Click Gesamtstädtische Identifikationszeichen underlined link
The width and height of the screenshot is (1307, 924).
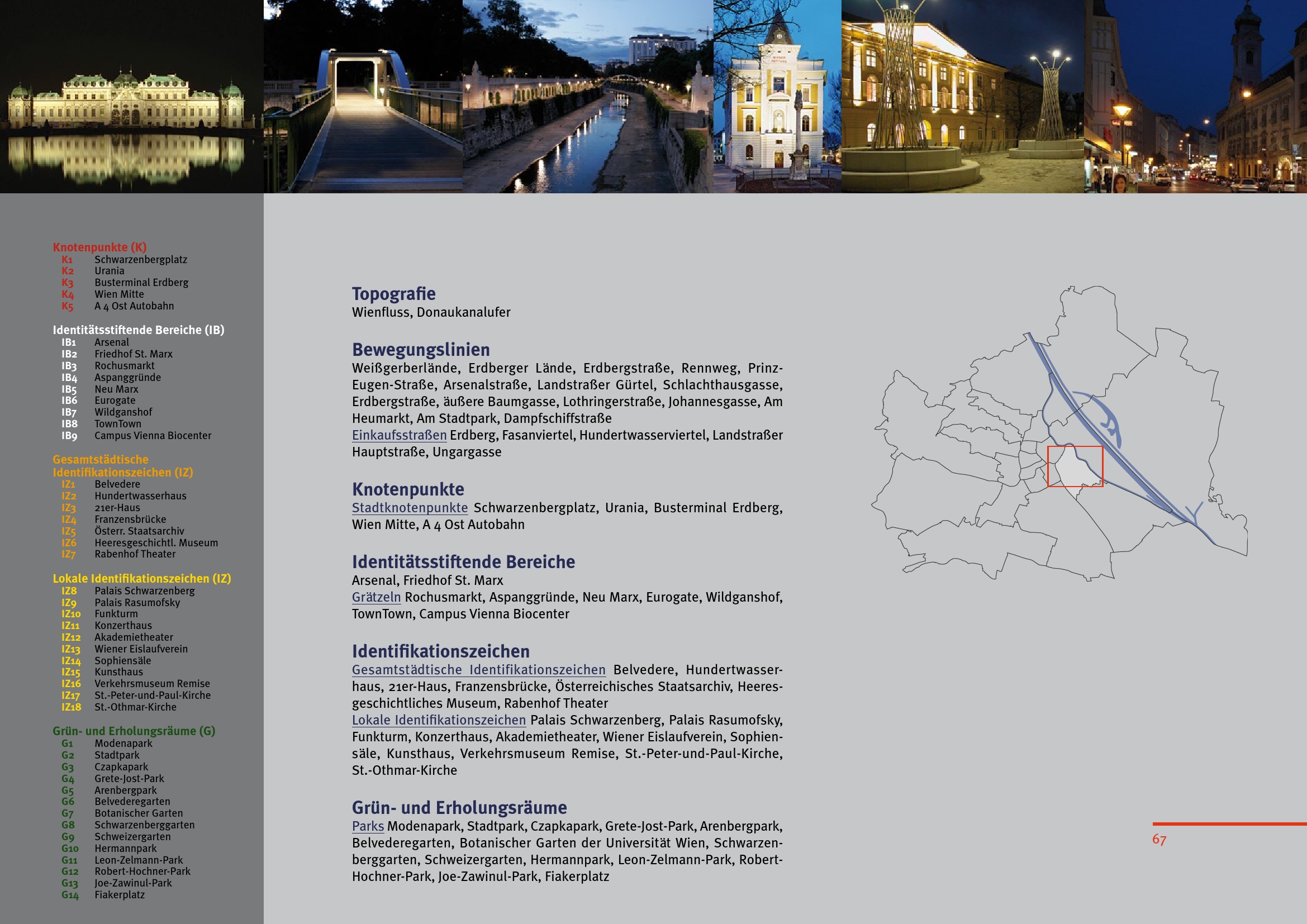[478, 670]
